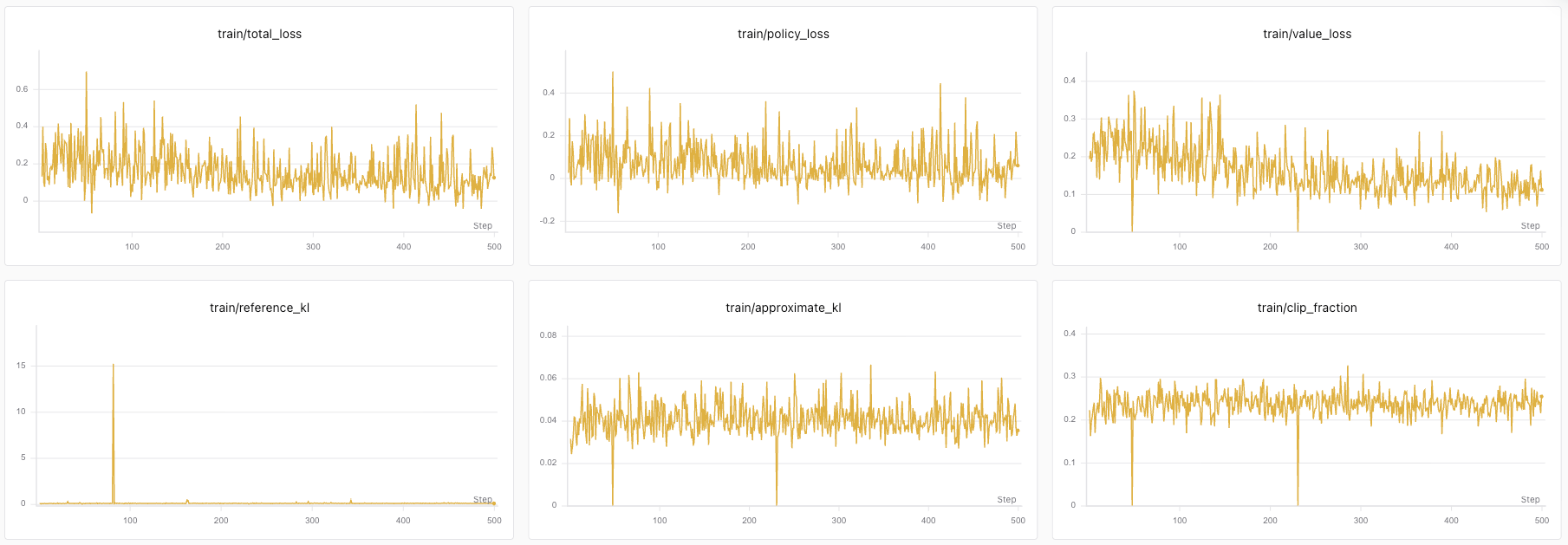Select the train/clip_fraction chart title

(x=1306, y=308)
